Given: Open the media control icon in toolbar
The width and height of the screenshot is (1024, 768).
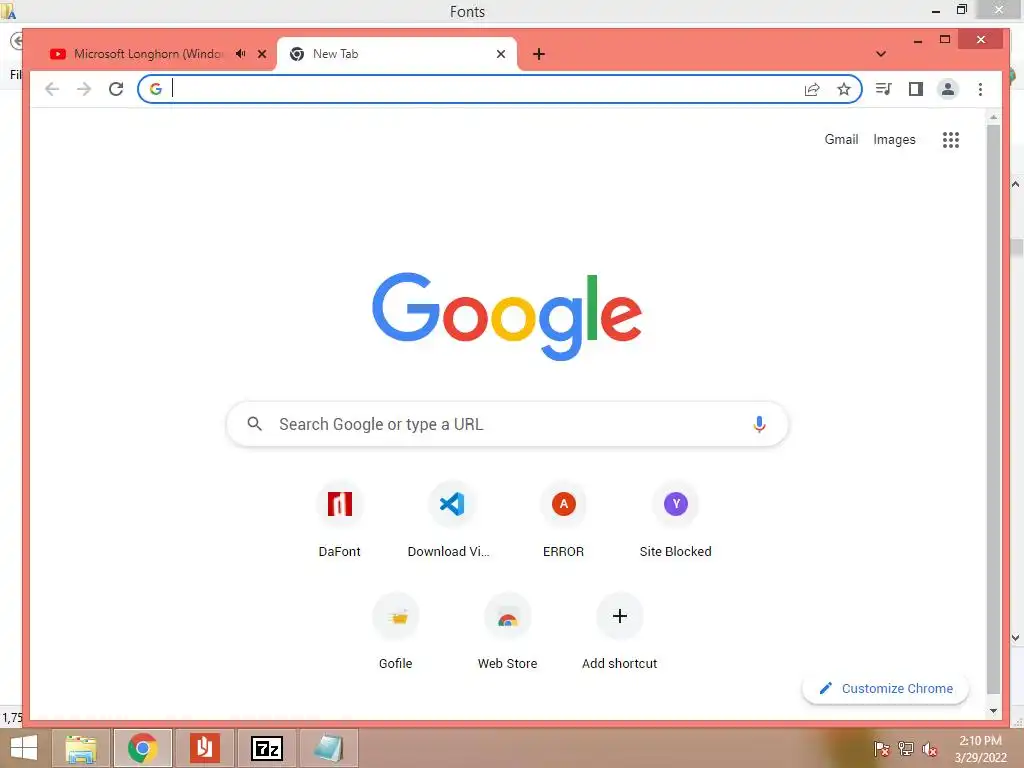Looking at the screenshot, I should [884, 89].
